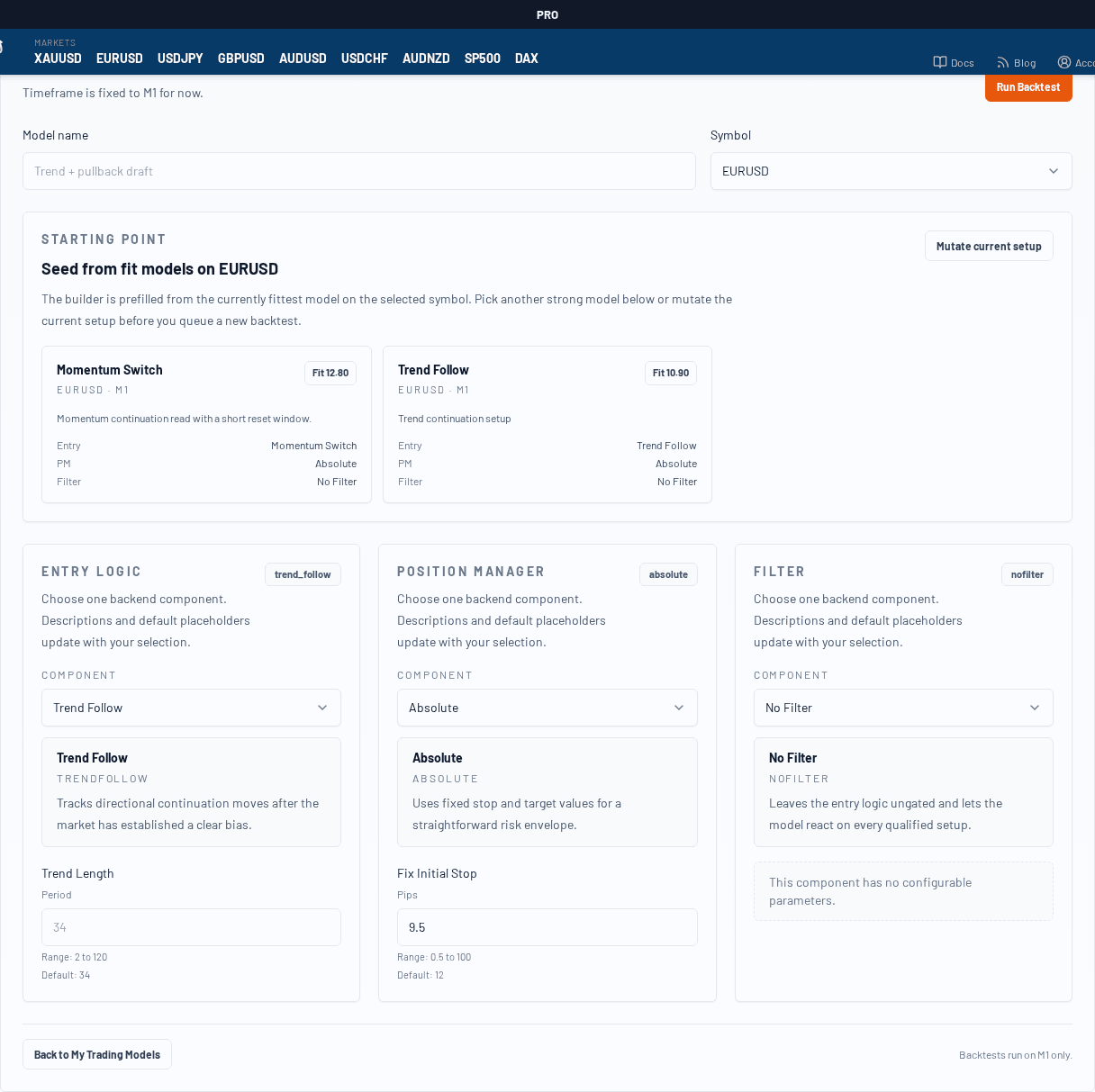The height and width of the screenshot is (1092, 1095).
Task: Click the Trend Length period field
Action: pos(191,927)
